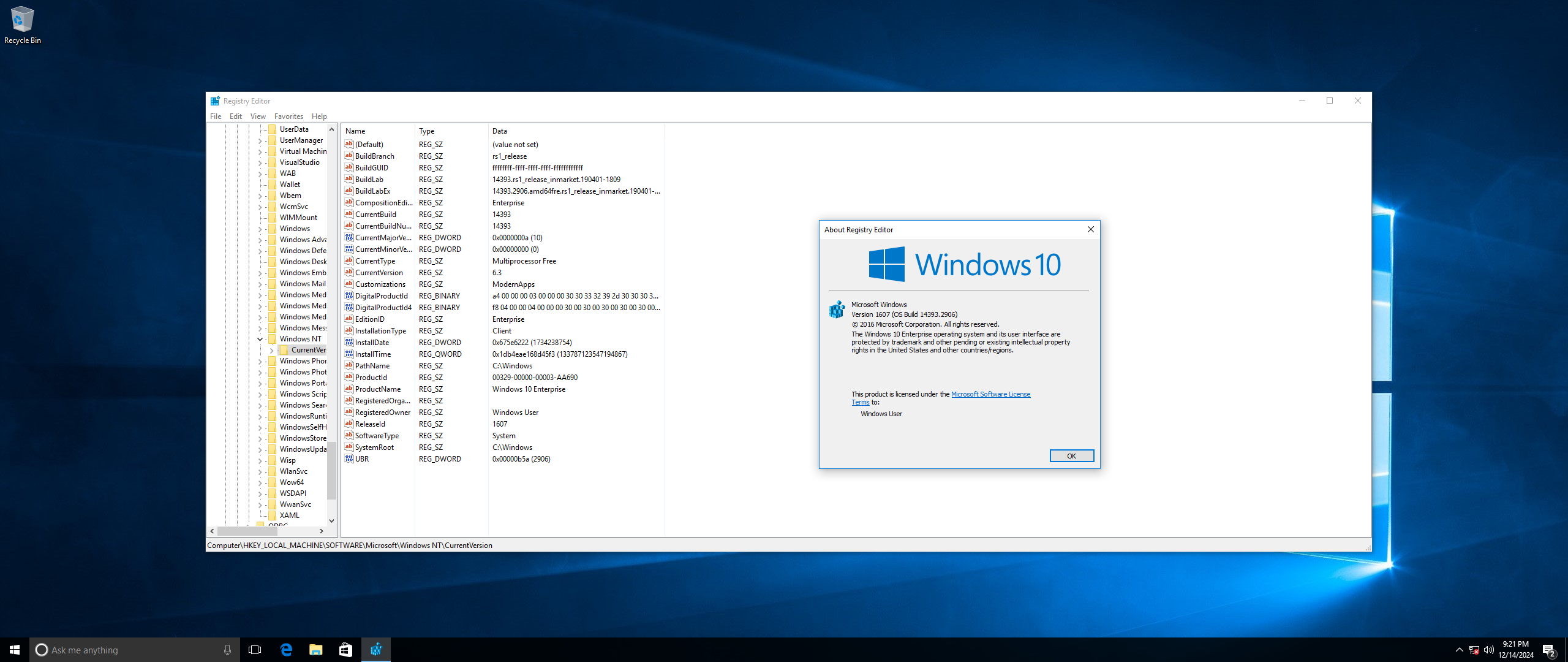Click the tree pane horizontal scrollbar thumb
This screenshot has width=1568, height=662.
[x=249, y=531]
